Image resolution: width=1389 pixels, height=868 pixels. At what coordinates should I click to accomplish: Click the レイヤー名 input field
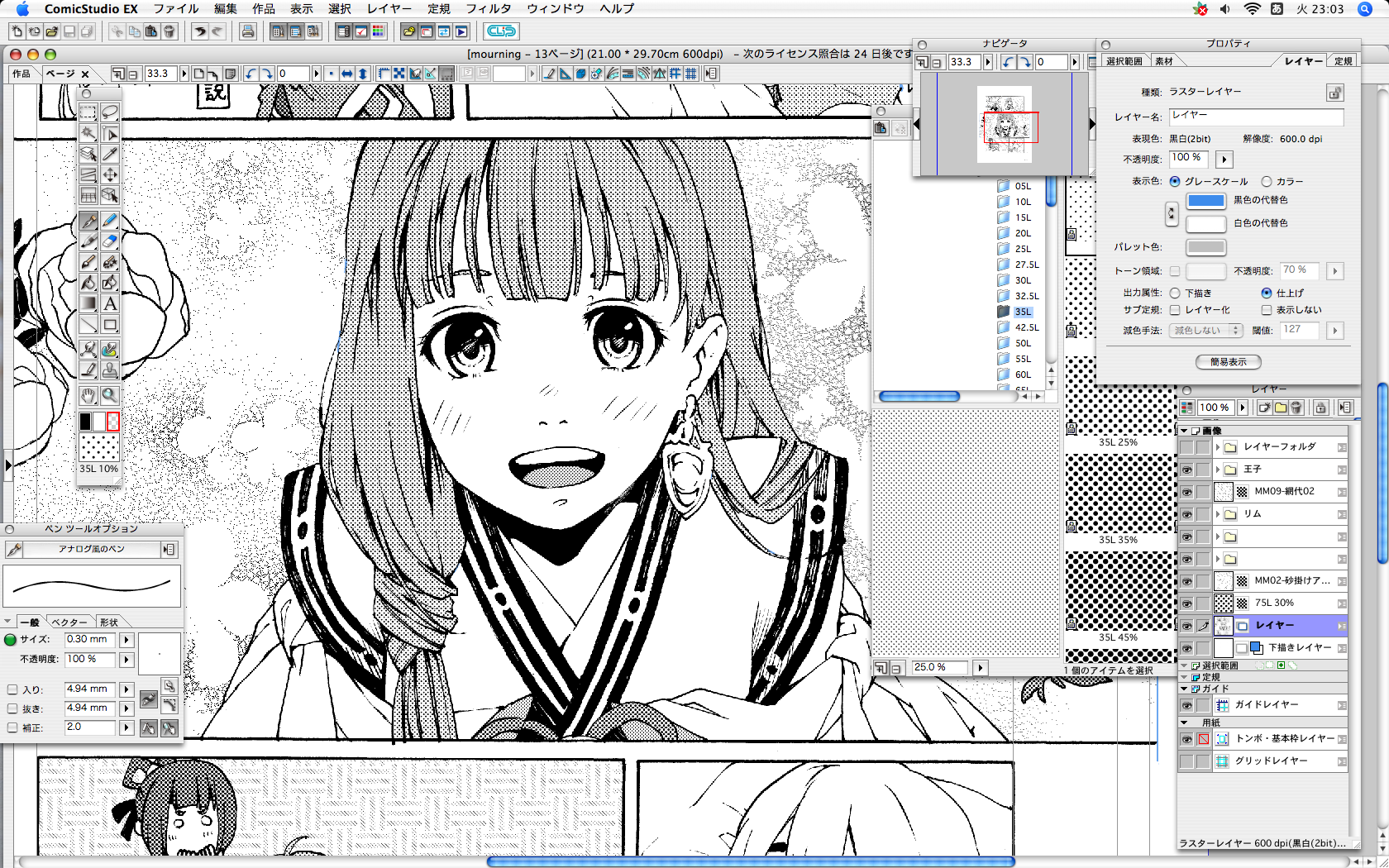point(1256,117)
